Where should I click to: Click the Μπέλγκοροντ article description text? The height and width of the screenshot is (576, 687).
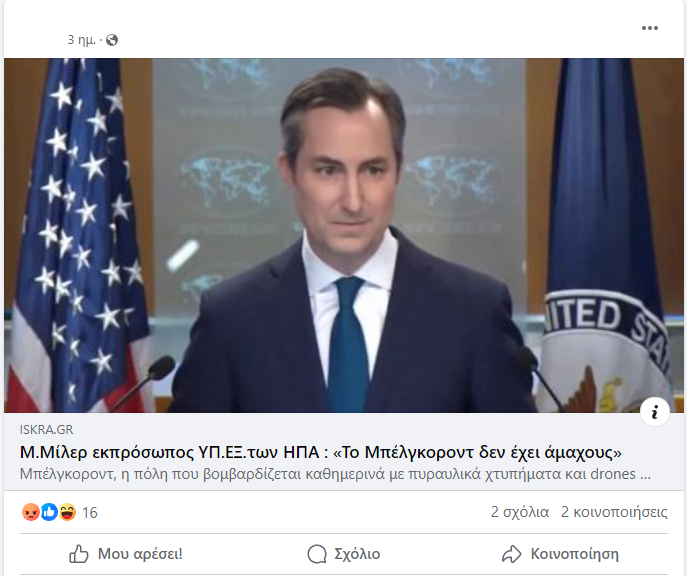point(335,474)
